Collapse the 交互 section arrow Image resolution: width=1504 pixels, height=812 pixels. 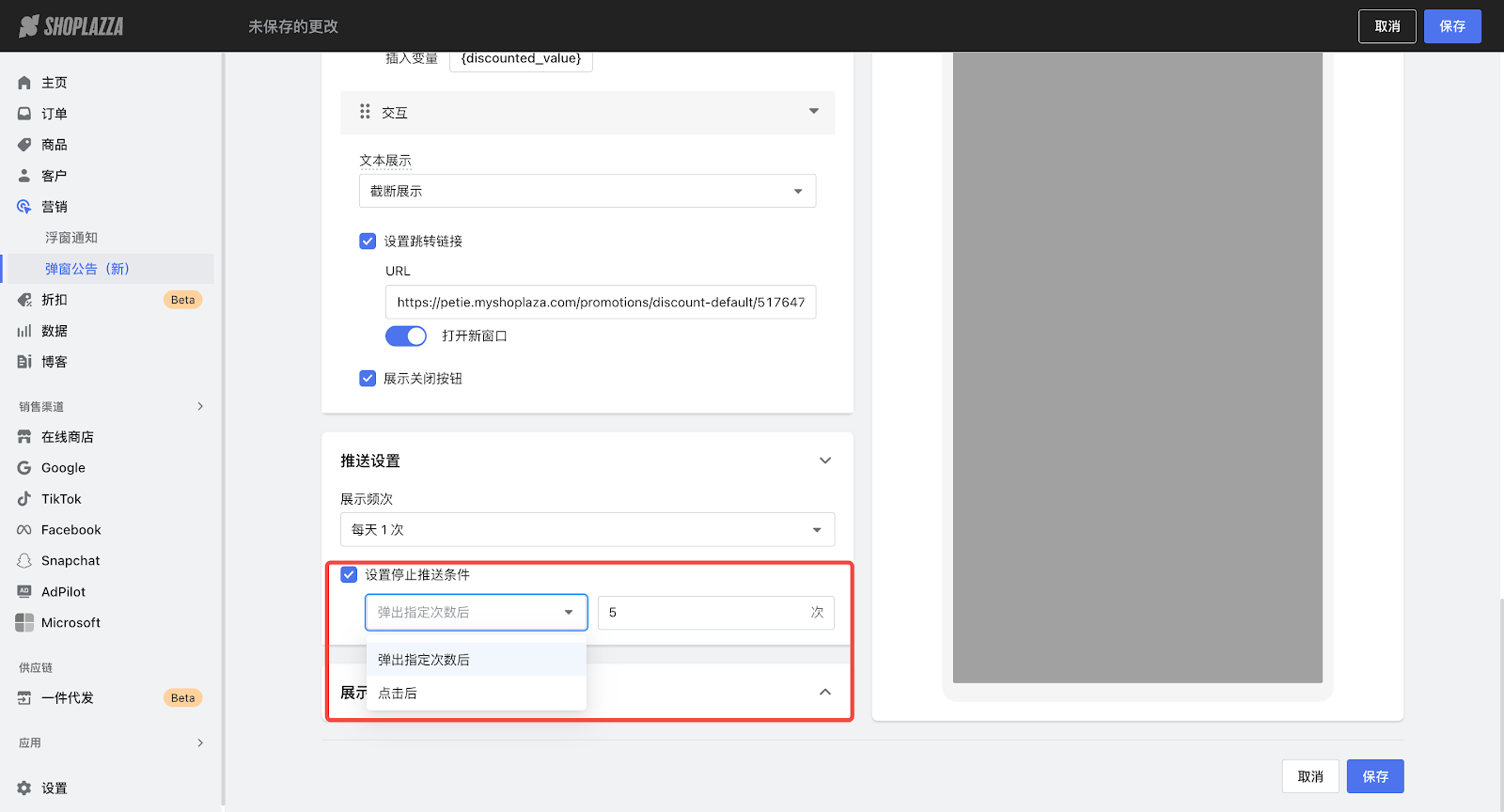(x=814, y=111)
